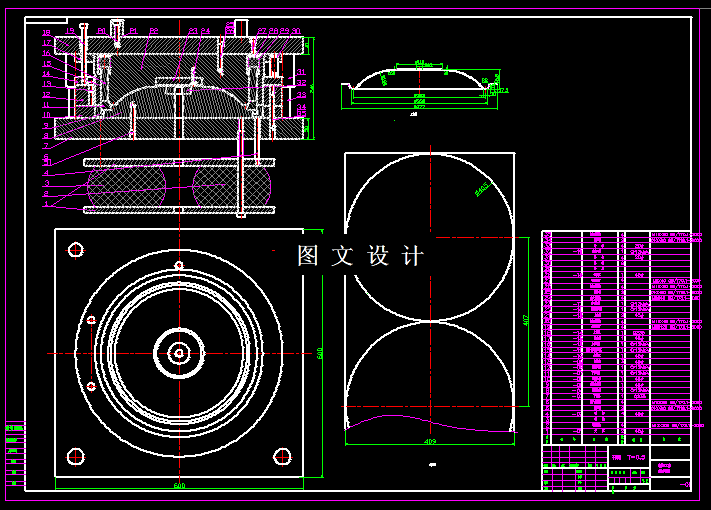
Task: Select part callout number 27
Action: tap(262, 31)
